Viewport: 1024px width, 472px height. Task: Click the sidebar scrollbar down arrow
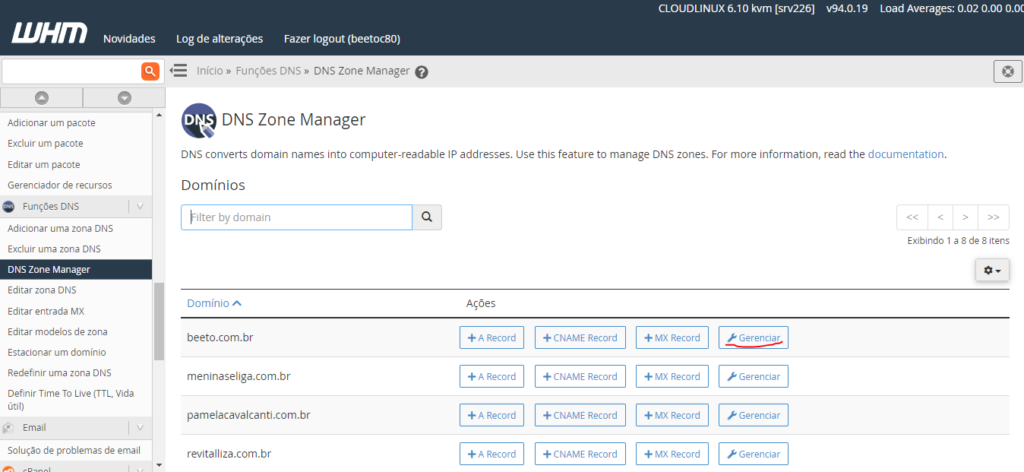(x=159, y=465)
